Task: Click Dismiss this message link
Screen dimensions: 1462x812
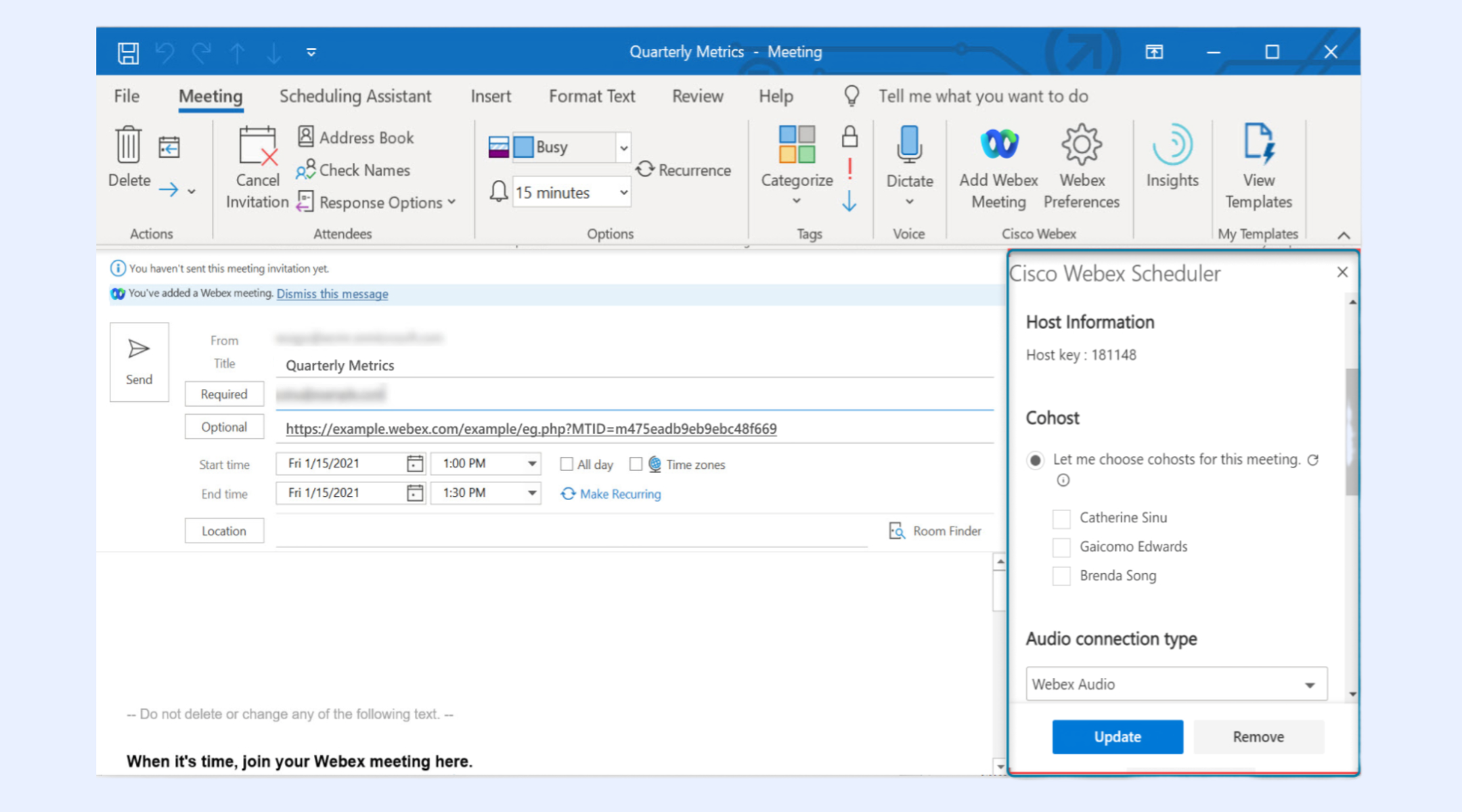Action: [x=332, y=294]
